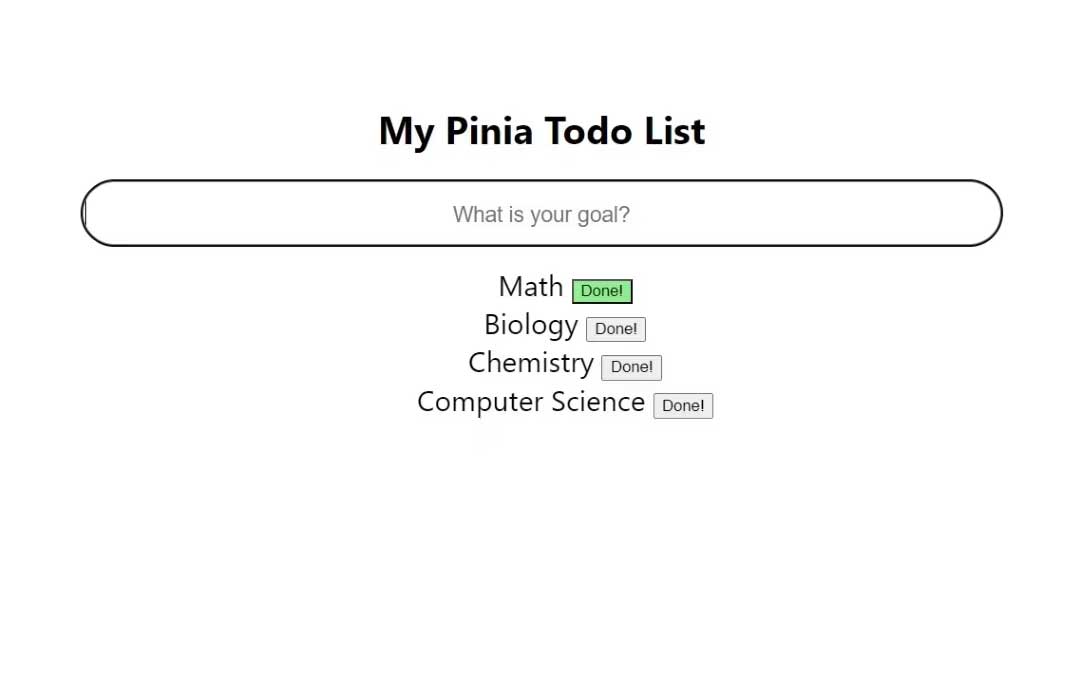Click the green Done! button beside Math
Screen dimensions: 1086x700
(x=602, y=291)
